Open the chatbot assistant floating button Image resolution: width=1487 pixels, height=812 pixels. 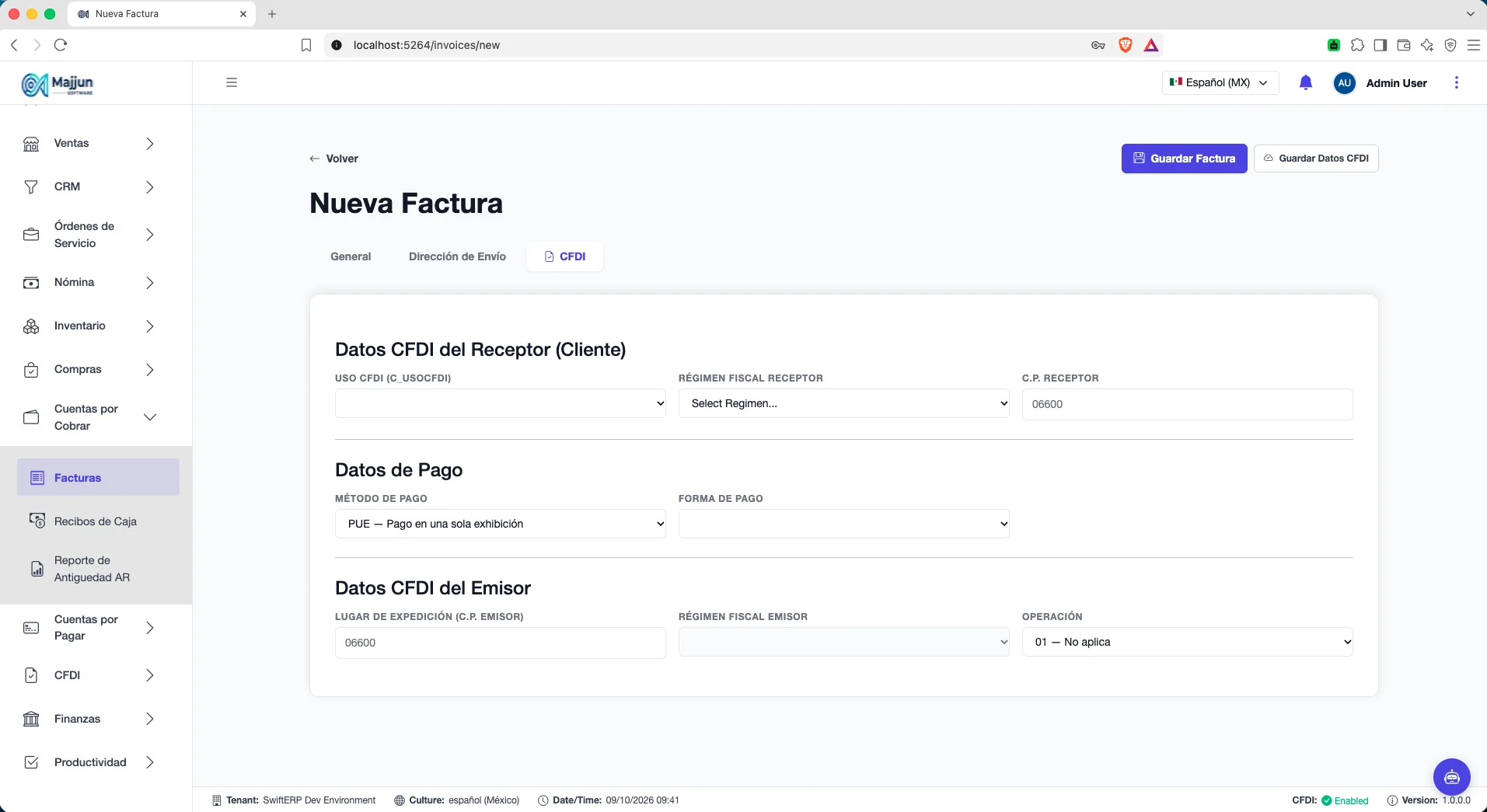pos(1451,776)
